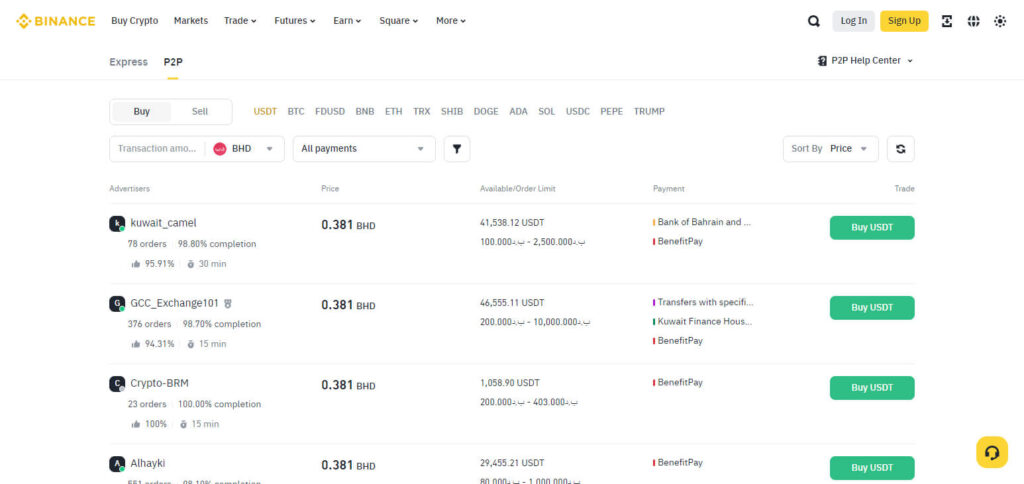Image resolution: width=1024 pixels, height=484 pixels.
Task: Open the All payments dropdown
Action: [364, 149]
